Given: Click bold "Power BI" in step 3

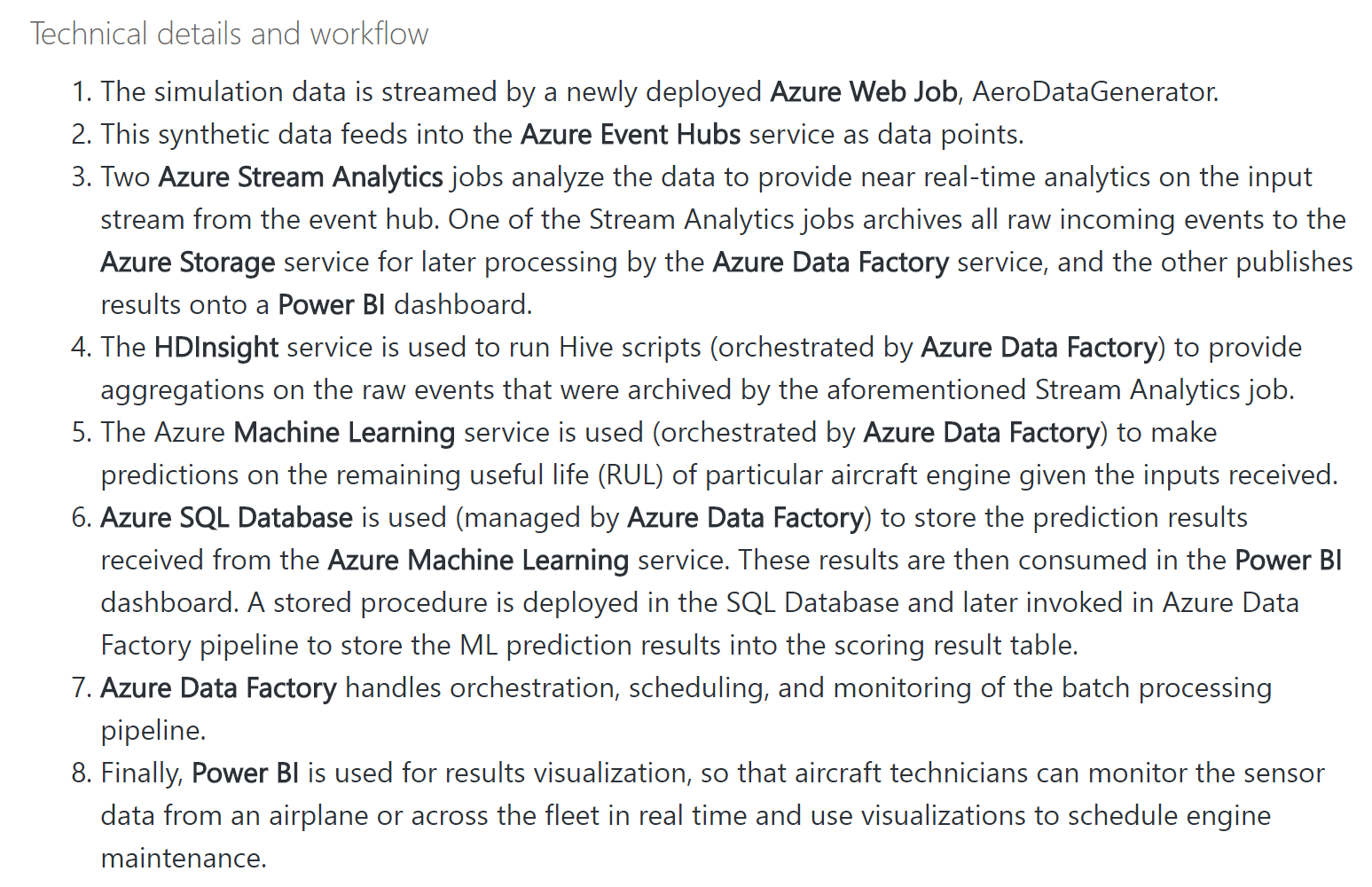Looking at the screenshot, I should pos(331,304).
